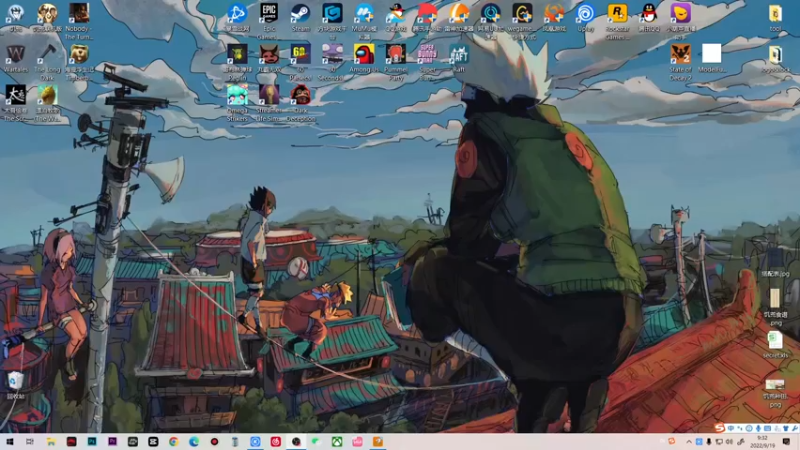Launch Photoshop from the taskbar
Screen dimensions: 800x450
coord(92,441)
